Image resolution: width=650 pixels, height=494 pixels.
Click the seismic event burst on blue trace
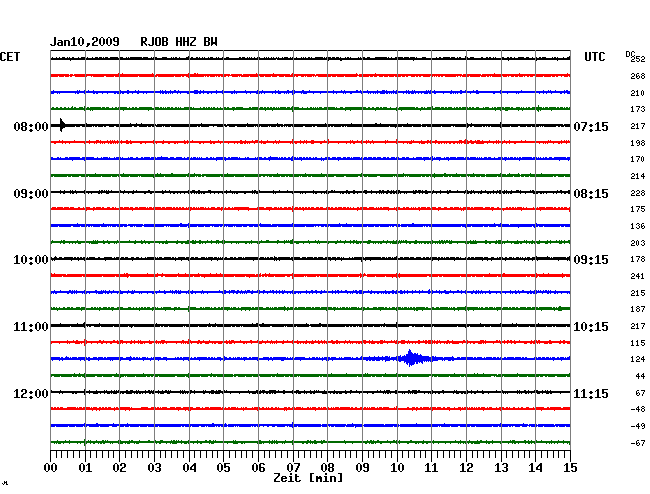415,358
